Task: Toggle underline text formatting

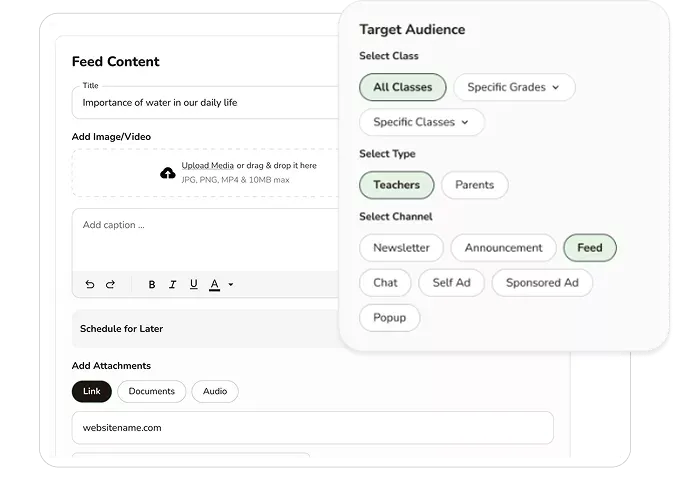Action: pyautogui.click(x=193, y=285)
